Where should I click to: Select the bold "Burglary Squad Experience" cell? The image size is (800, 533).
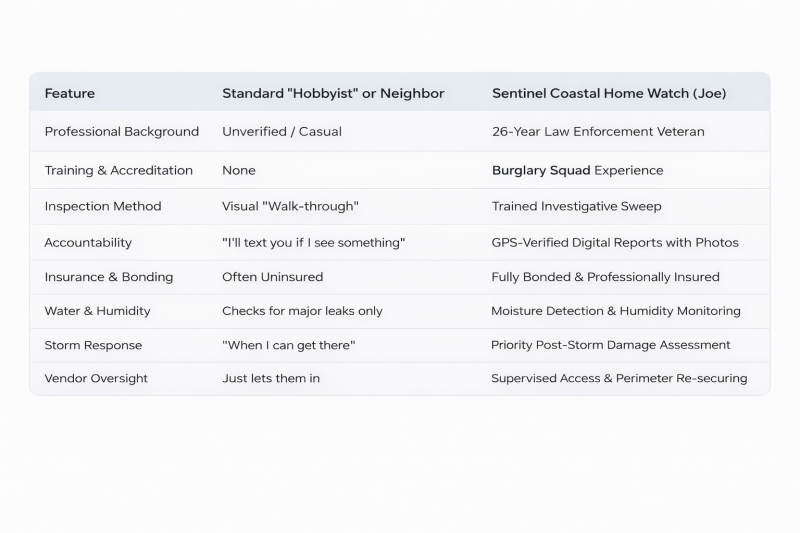coord(577,170)
